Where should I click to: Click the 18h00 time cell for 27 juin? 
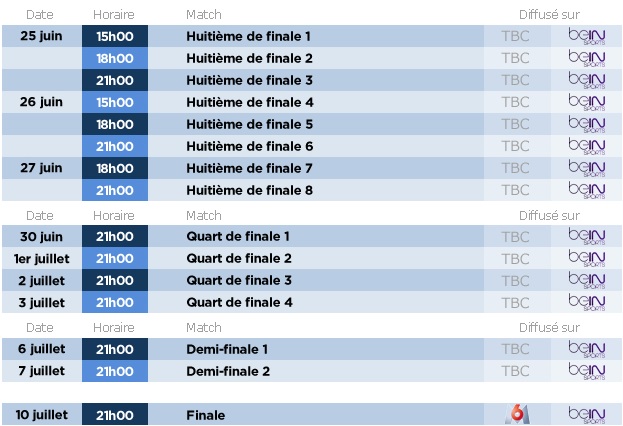[x=115, y=168]
